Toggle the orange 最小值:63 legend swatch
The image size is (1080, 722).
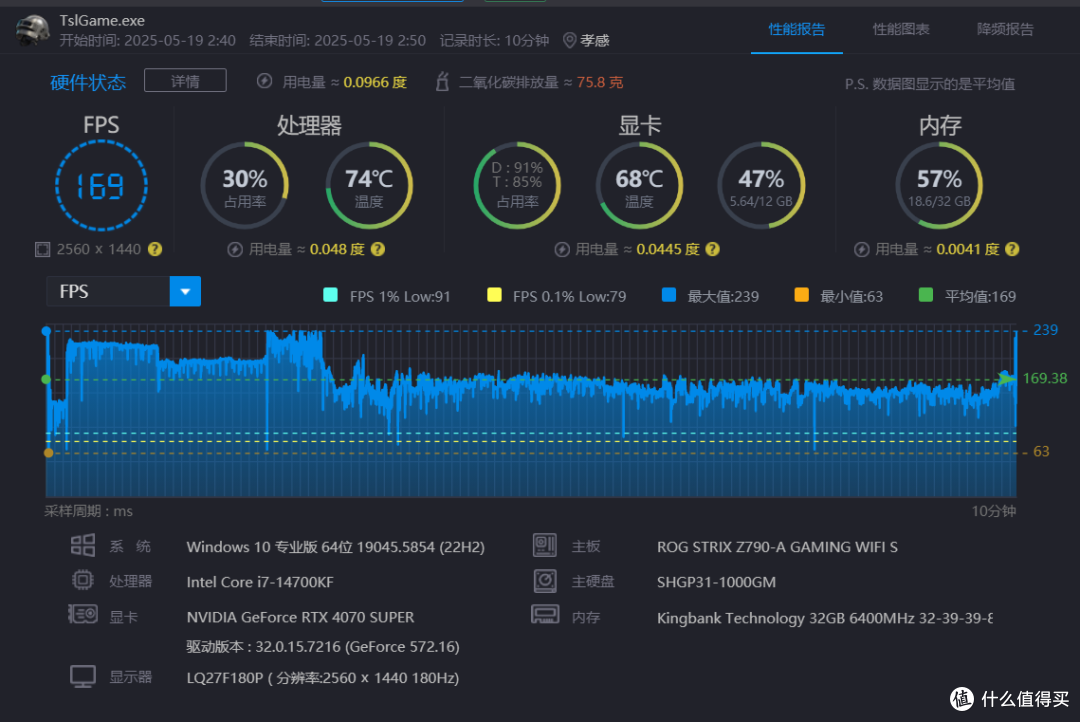[x=801, y=296]
